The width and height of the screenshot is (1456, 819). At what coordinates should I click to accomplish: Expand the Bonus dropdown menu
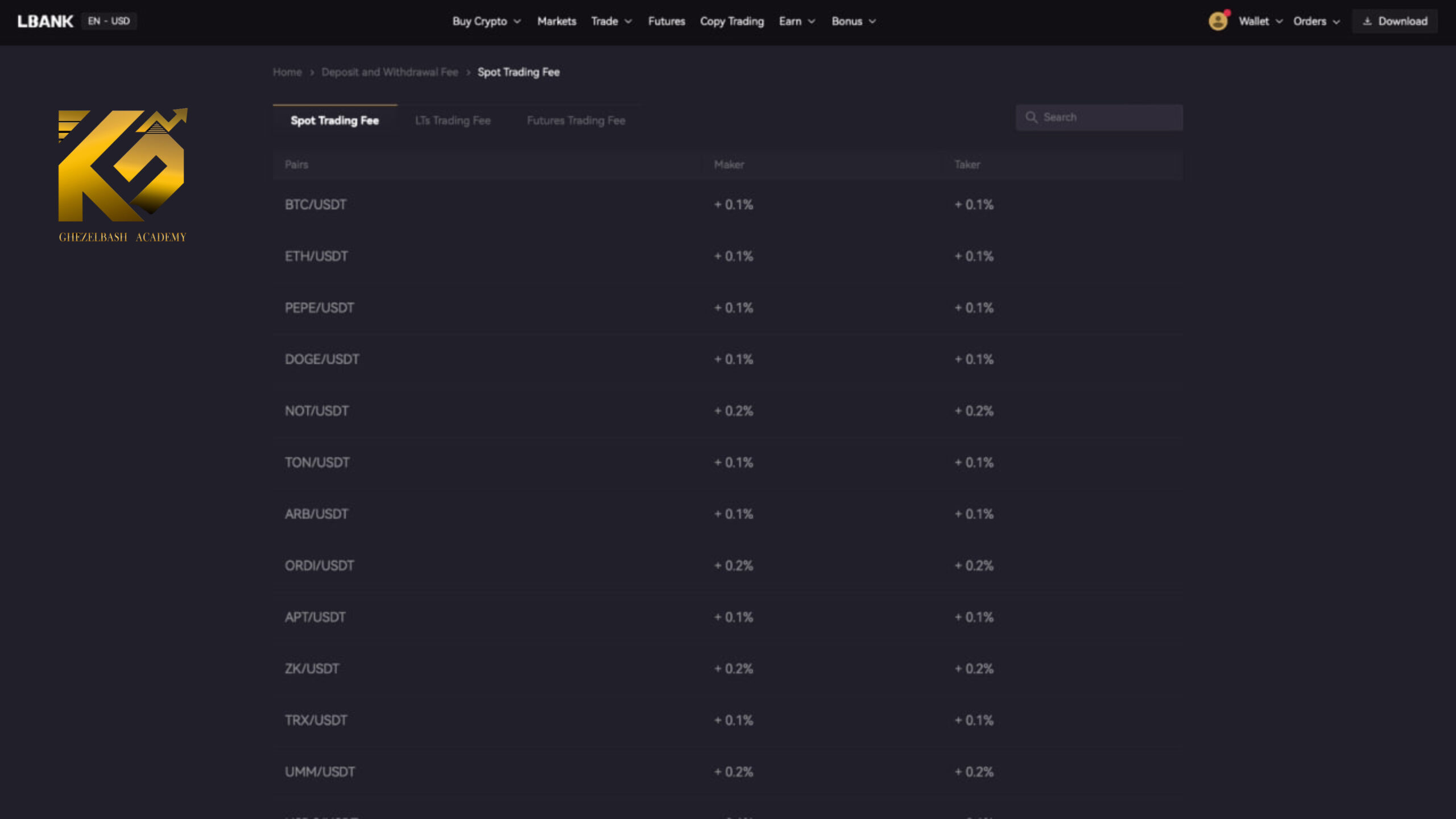click(x=852, y=21)
